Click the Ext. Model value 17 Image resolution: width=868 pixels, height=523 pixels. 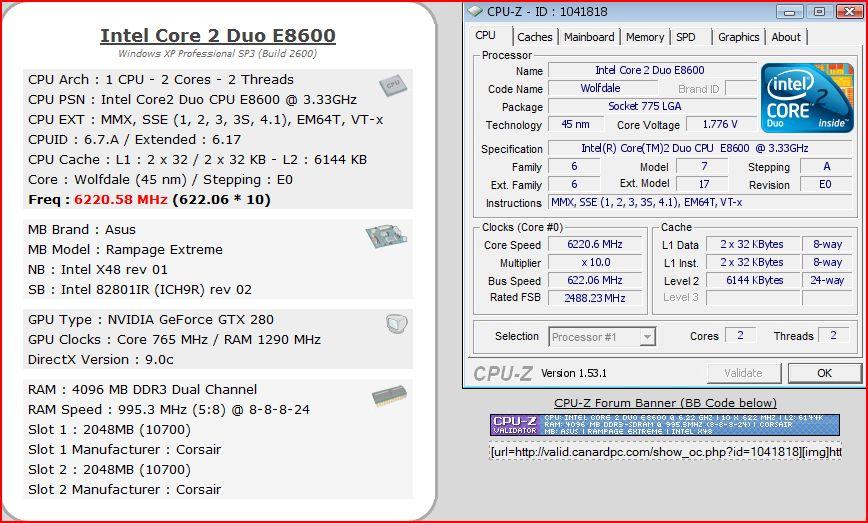[x=702, y=184]
